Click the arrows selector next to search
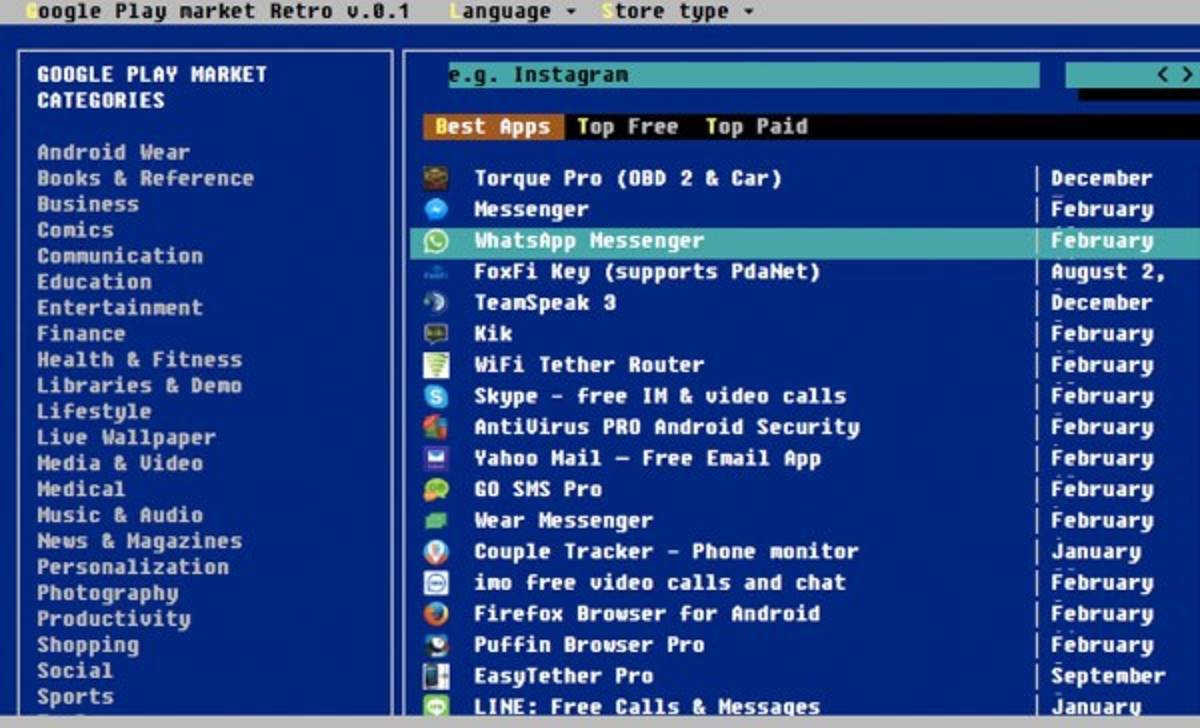The image size is (1200, 728). (1174, 75)
